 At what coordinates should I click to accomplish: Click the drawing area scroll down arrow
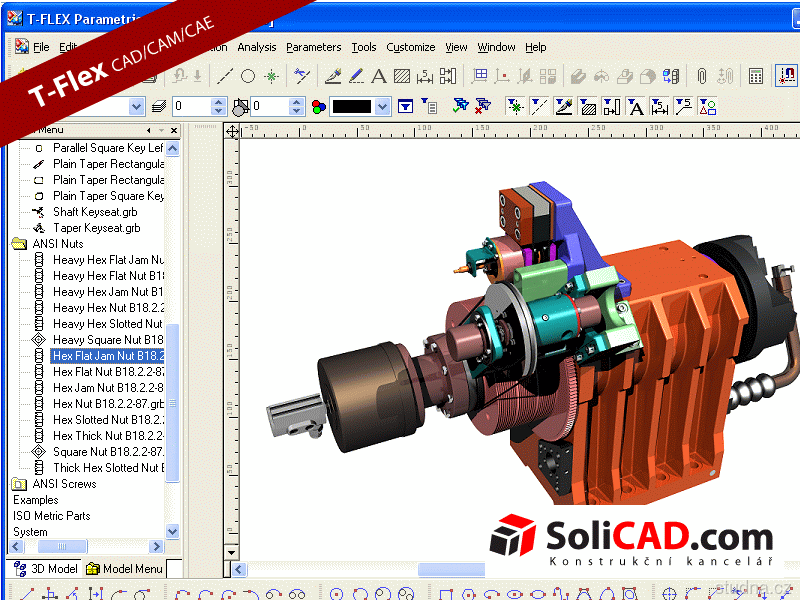(x=231, y=553)
